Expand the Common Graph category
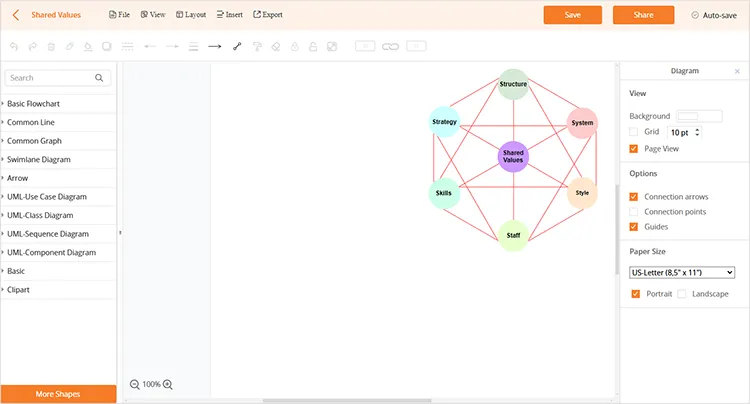The image size is (750, 404). click(58, 141)
